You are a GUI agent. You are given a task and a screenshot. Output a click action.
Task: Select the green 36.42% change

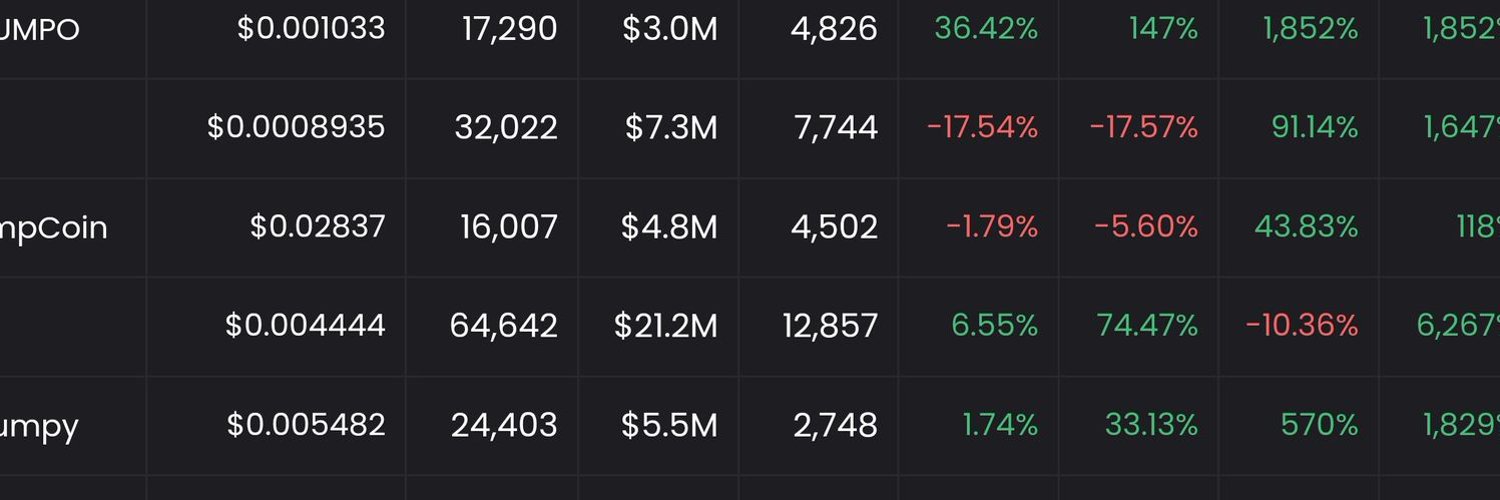(x=986, y=29)
